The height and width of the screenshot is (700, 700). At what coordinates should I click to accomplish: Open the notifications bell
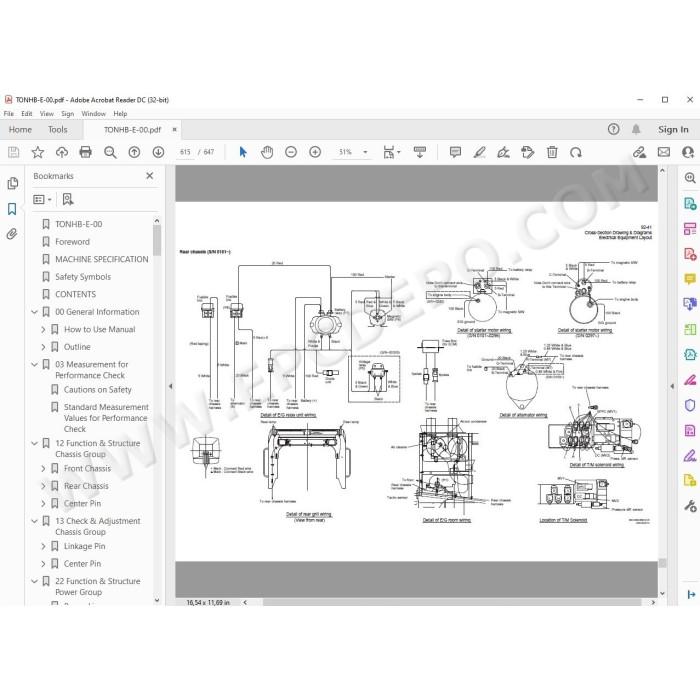[636, 129]
